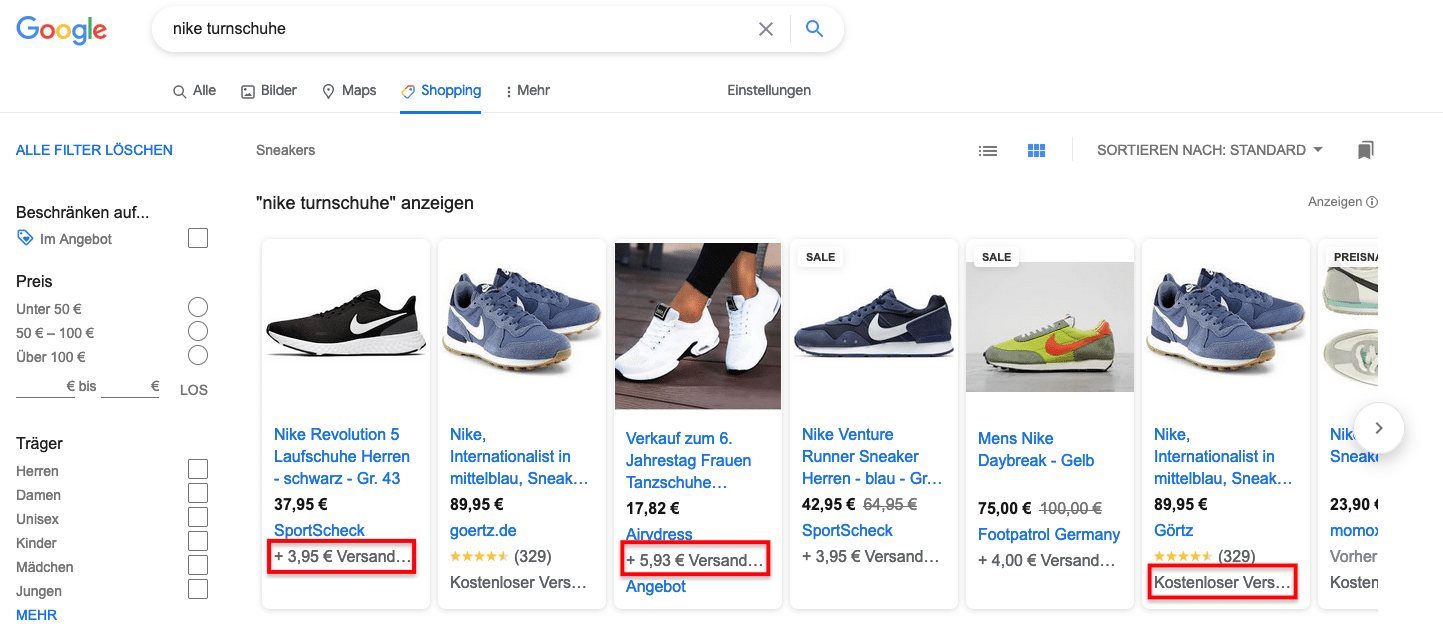Select the Shopping tab
The height and width of the screenshot is (629, 1443).
[x=441, y=90]
